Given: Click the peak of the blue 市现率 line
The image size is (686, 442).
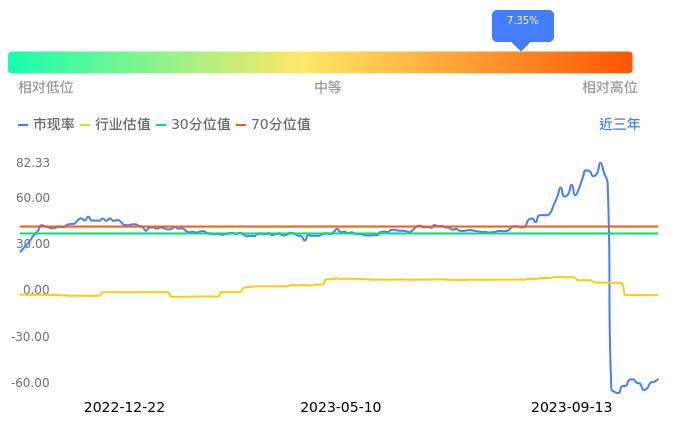Looking at the screenshot, I should tap(600, 163).
